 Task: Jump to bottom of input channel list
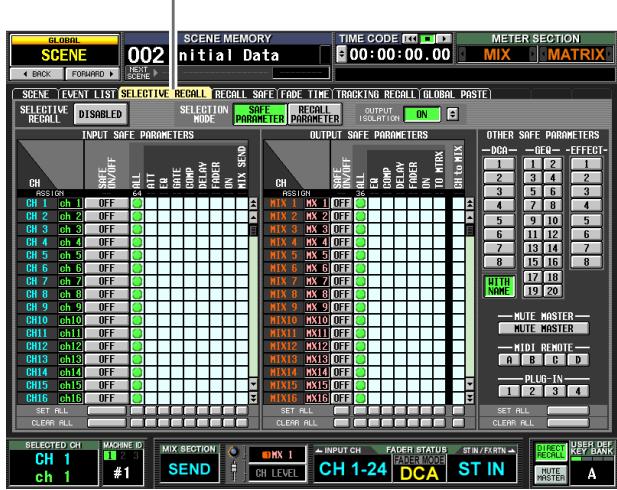coord(253,398)
